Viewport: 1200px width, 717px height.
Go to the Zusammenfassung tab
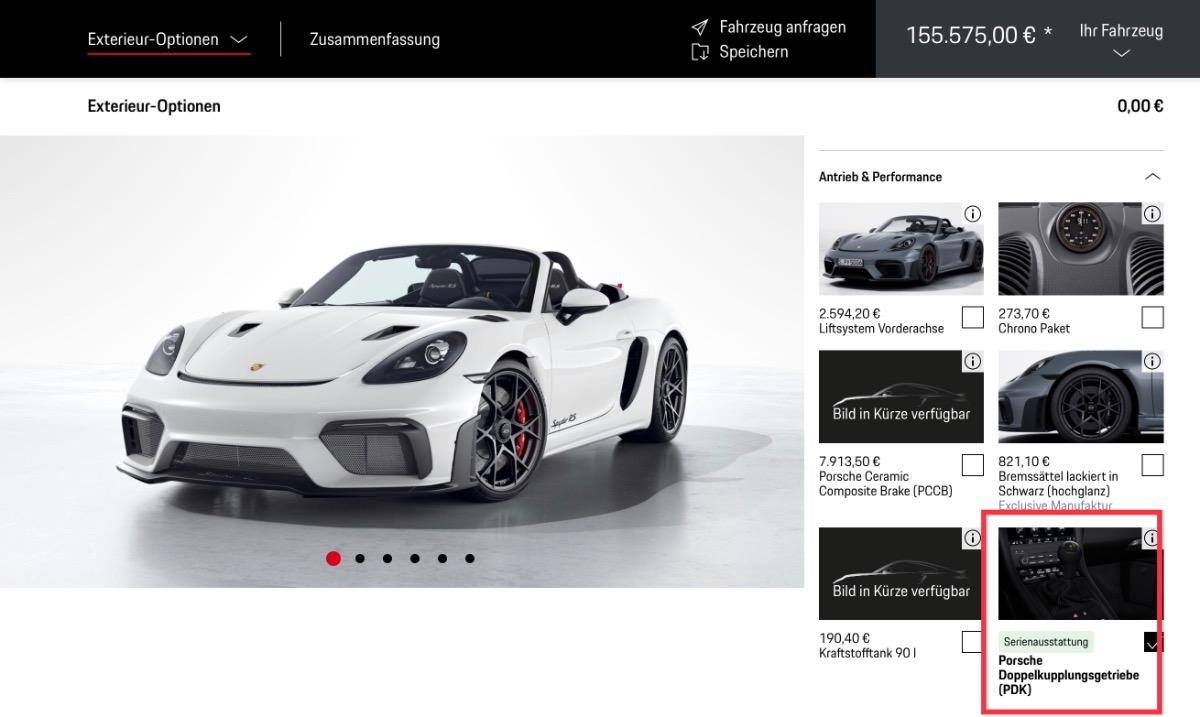(x=375, y=40)
